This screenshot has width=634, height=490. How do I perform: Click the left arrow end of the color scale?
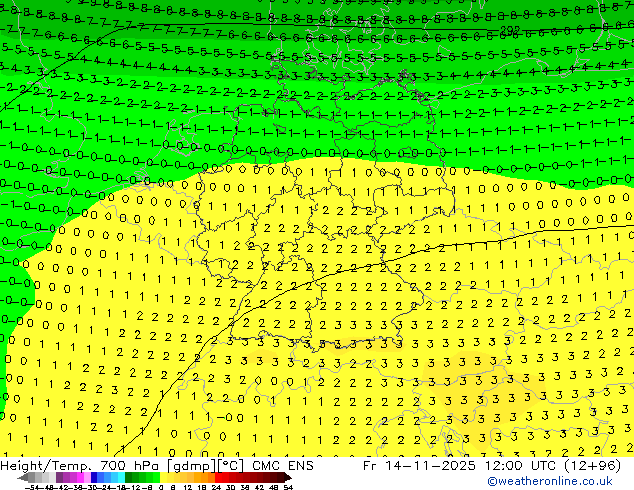[22, 478]
